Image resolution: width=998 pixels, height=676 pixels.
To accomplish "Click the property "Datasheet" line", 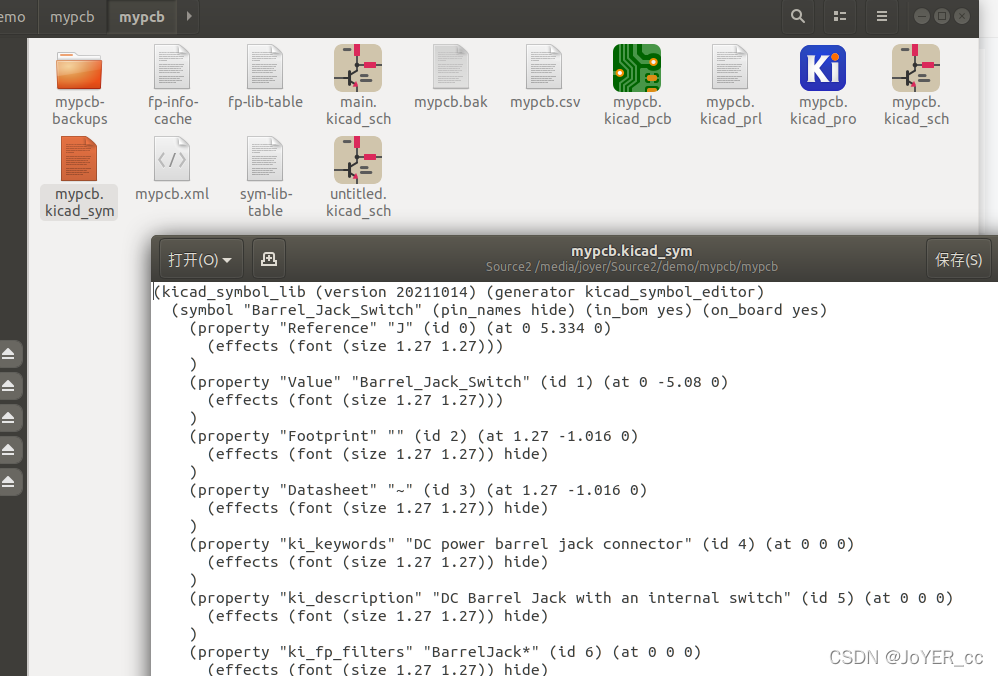I will pos(418,490).
